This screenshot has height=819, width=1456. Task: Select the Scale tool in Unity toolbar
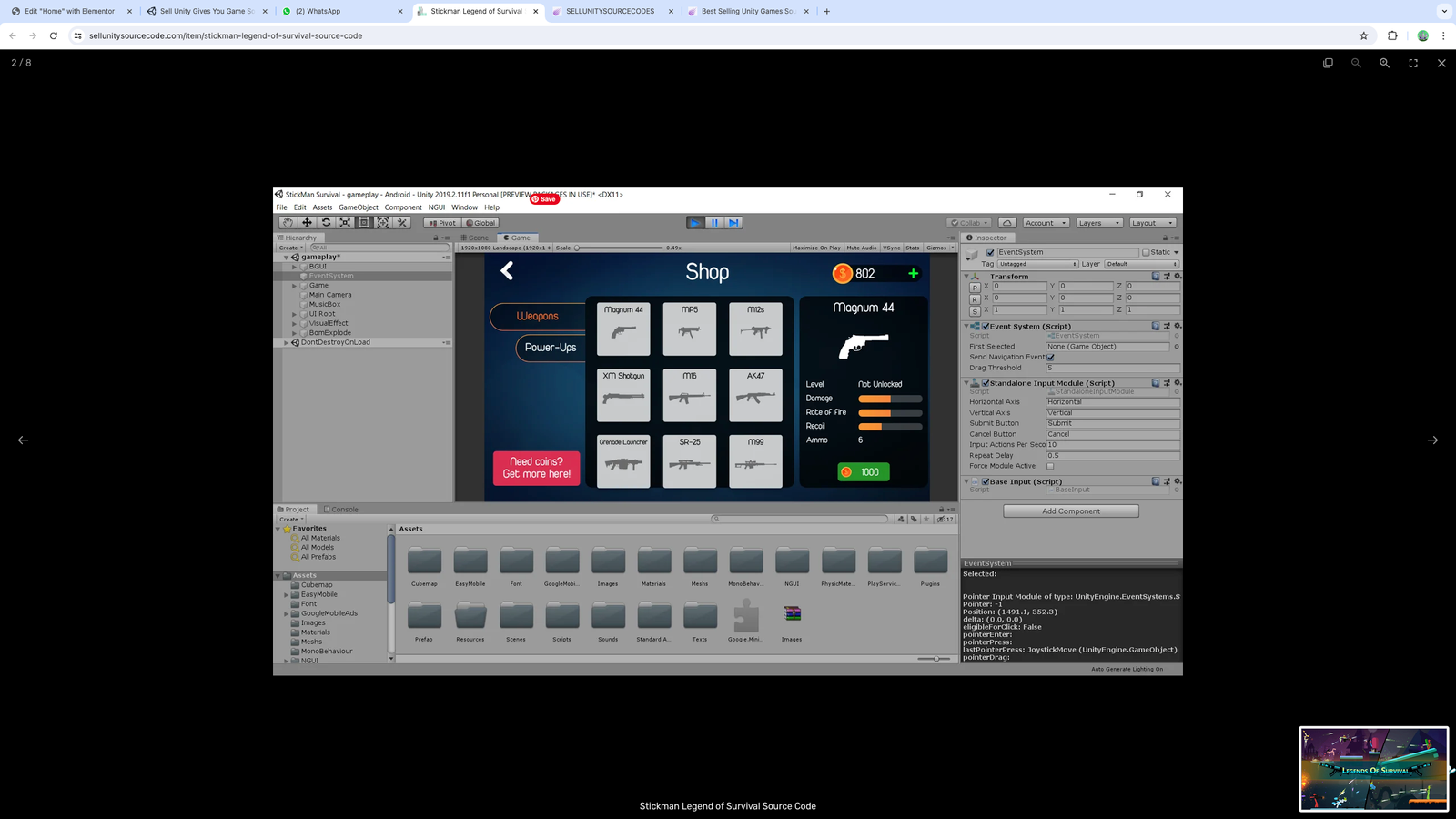coord(345,223)
